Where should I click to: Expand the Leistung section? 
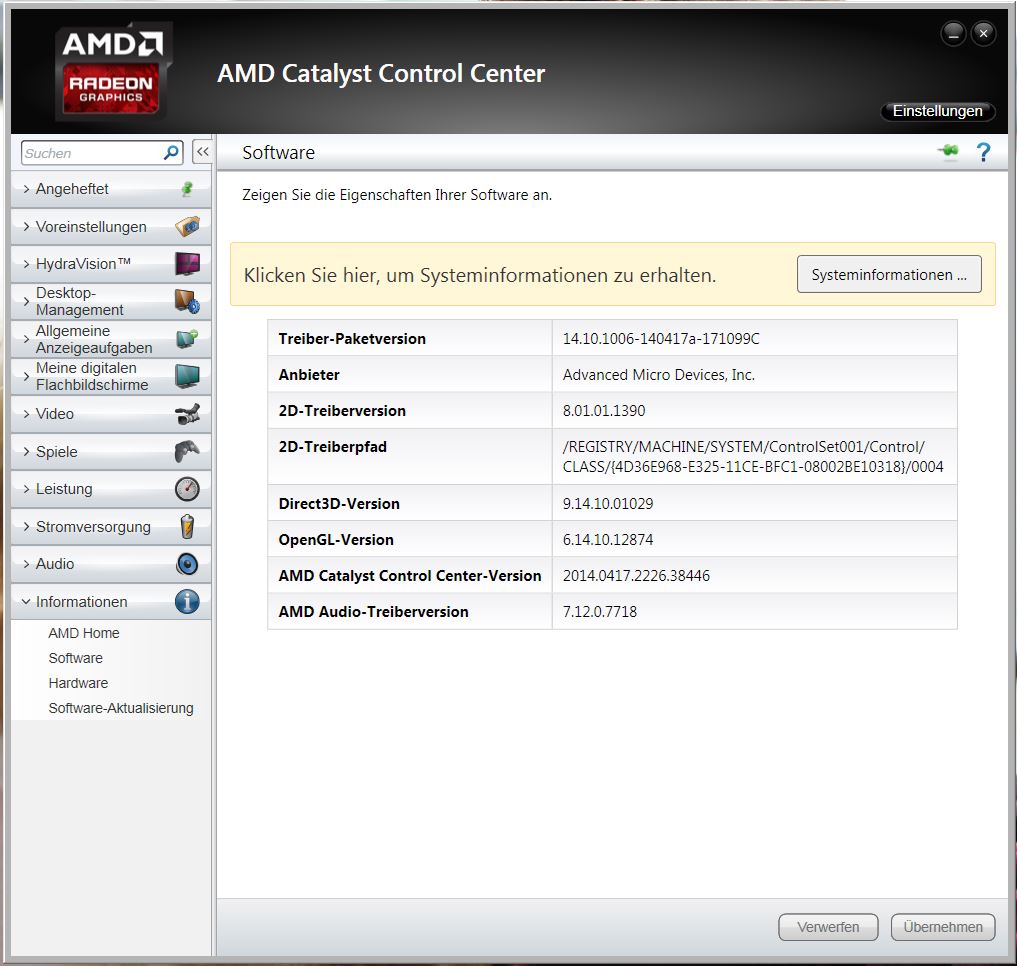pos(111,489)
